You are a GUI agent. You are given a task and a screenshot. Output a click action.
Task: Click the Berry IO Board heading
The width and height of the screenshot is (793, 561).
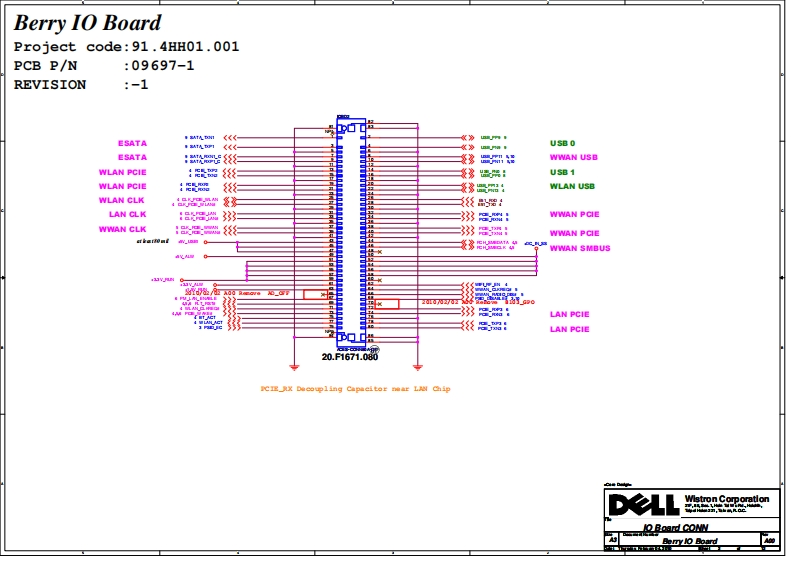(87, 23)
